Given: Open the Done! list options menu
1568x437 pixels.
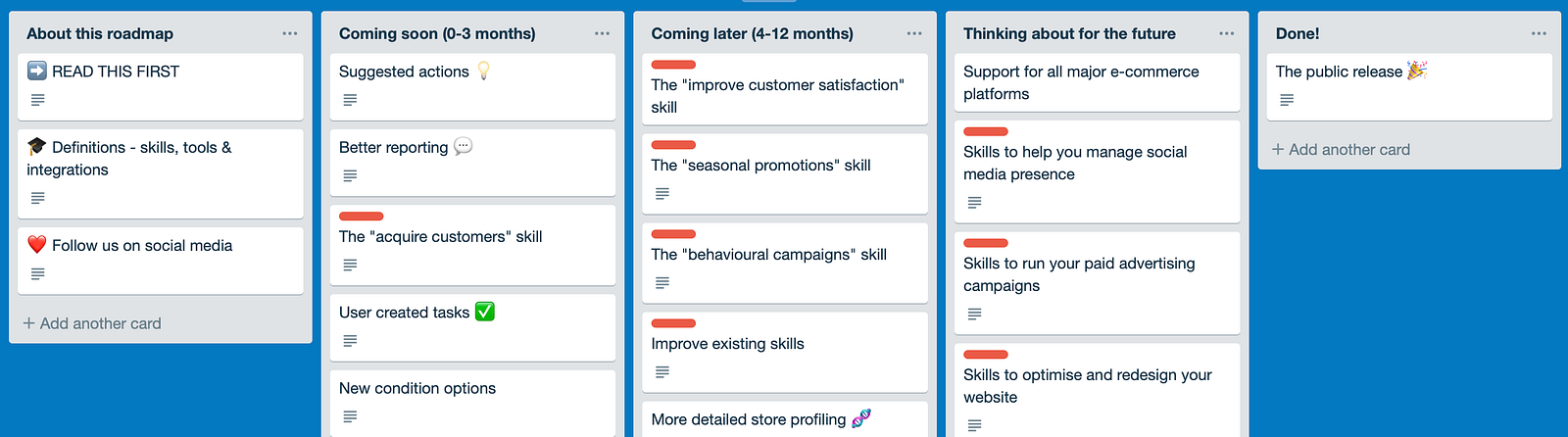Looking at the screenshot, I should tap(1539, 33).
